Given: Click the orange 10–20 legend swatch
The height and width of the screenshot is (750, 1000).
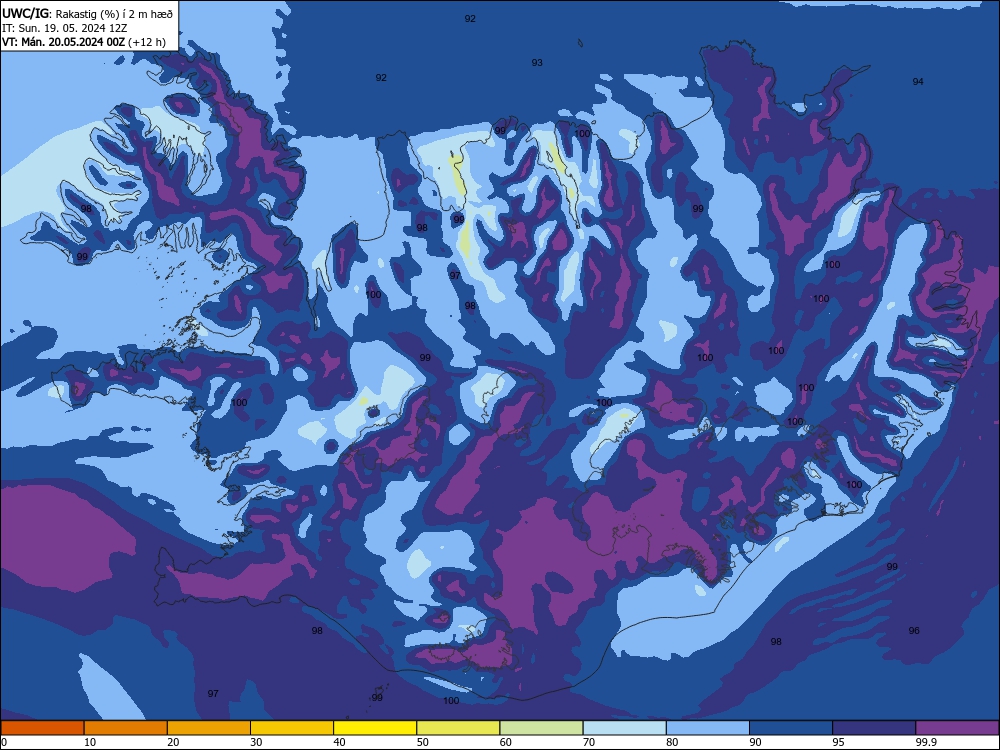Looking at the screenshot, I should [x=126, y=728].
